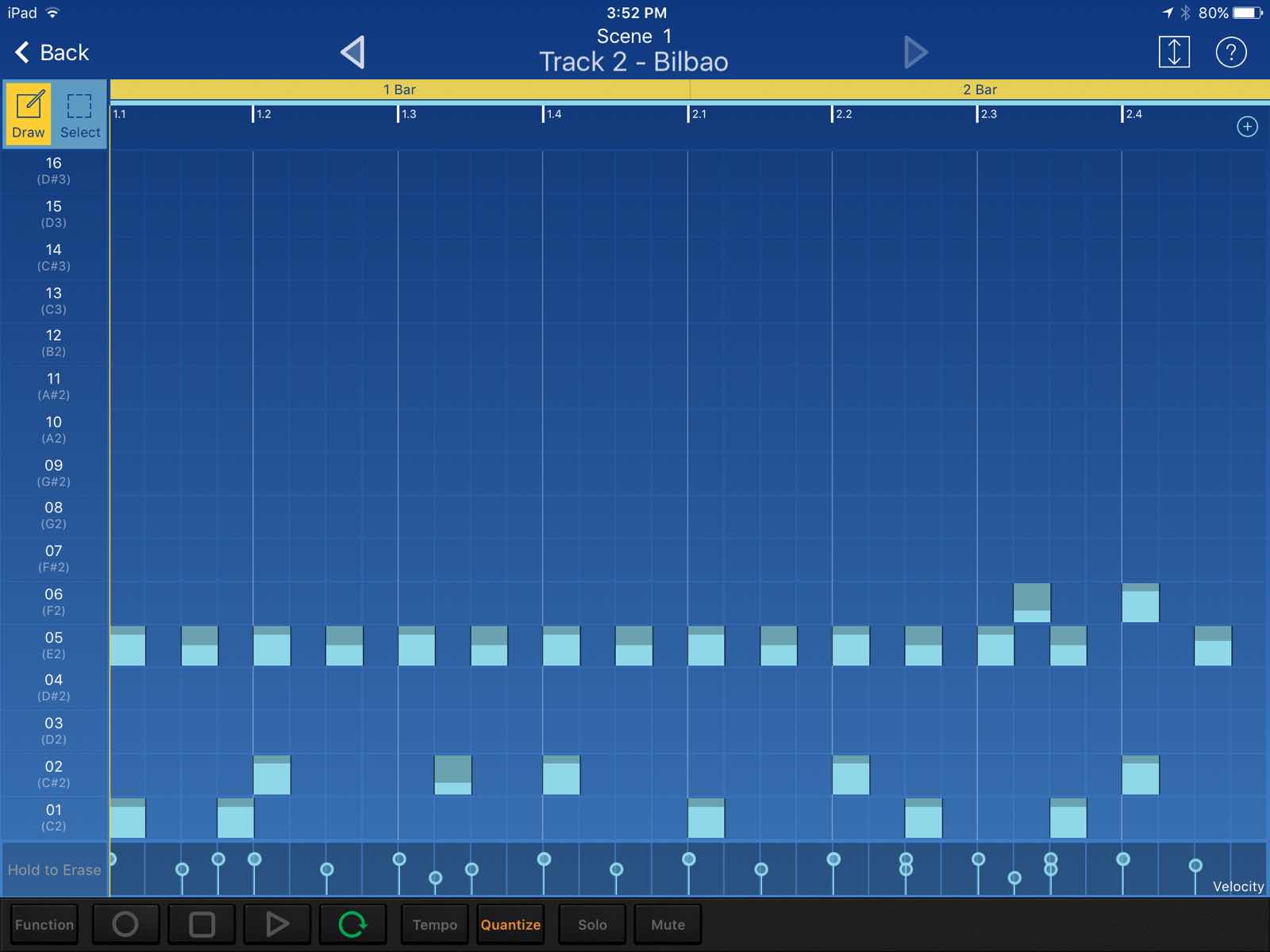Jump to beat marker 2.2
This screenshot has height=952, width=1270.
click(842, 114)
